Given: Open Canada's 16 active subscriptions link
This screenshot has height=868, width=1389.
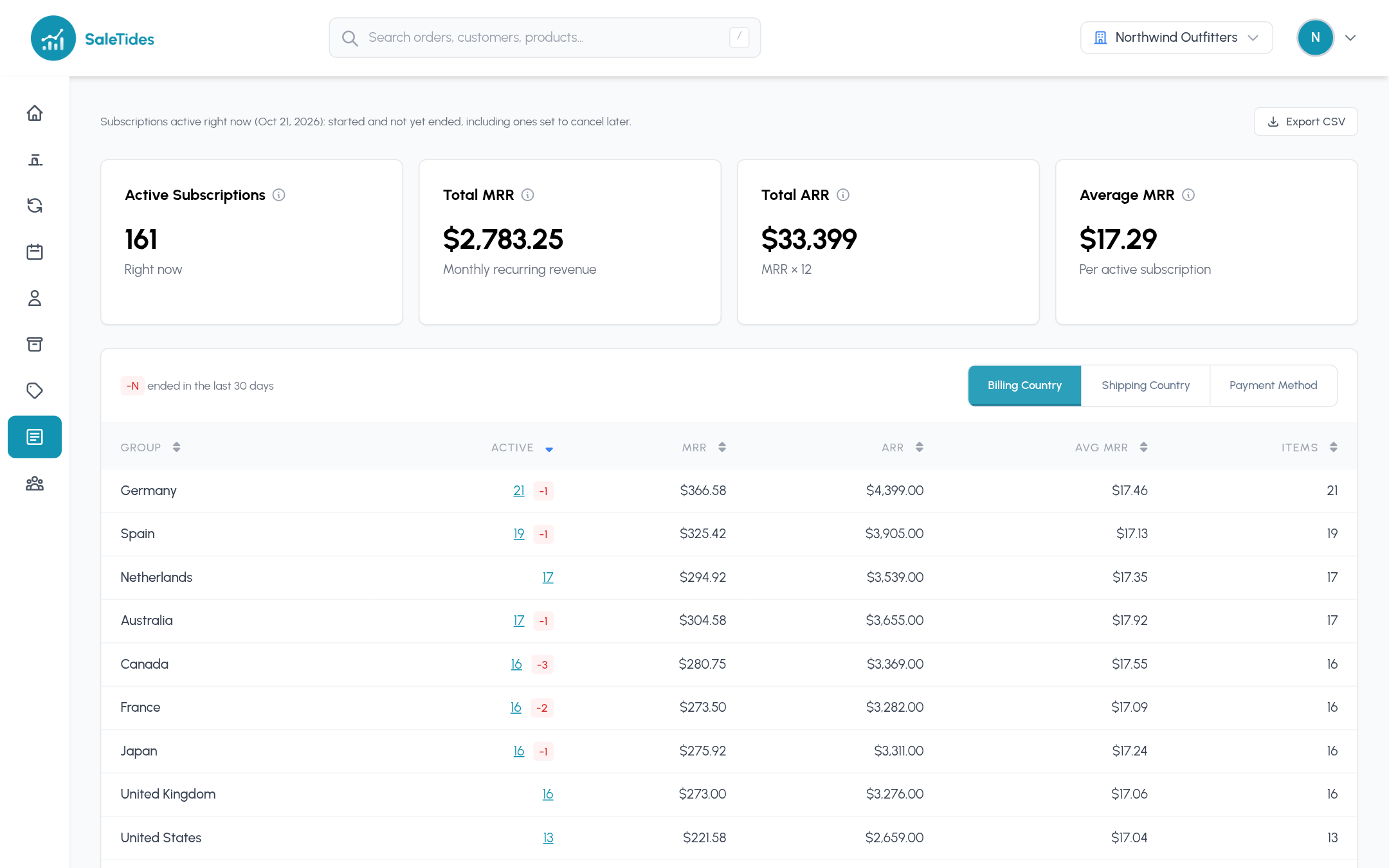Looking at the screenshot, I should coord(516,664).
